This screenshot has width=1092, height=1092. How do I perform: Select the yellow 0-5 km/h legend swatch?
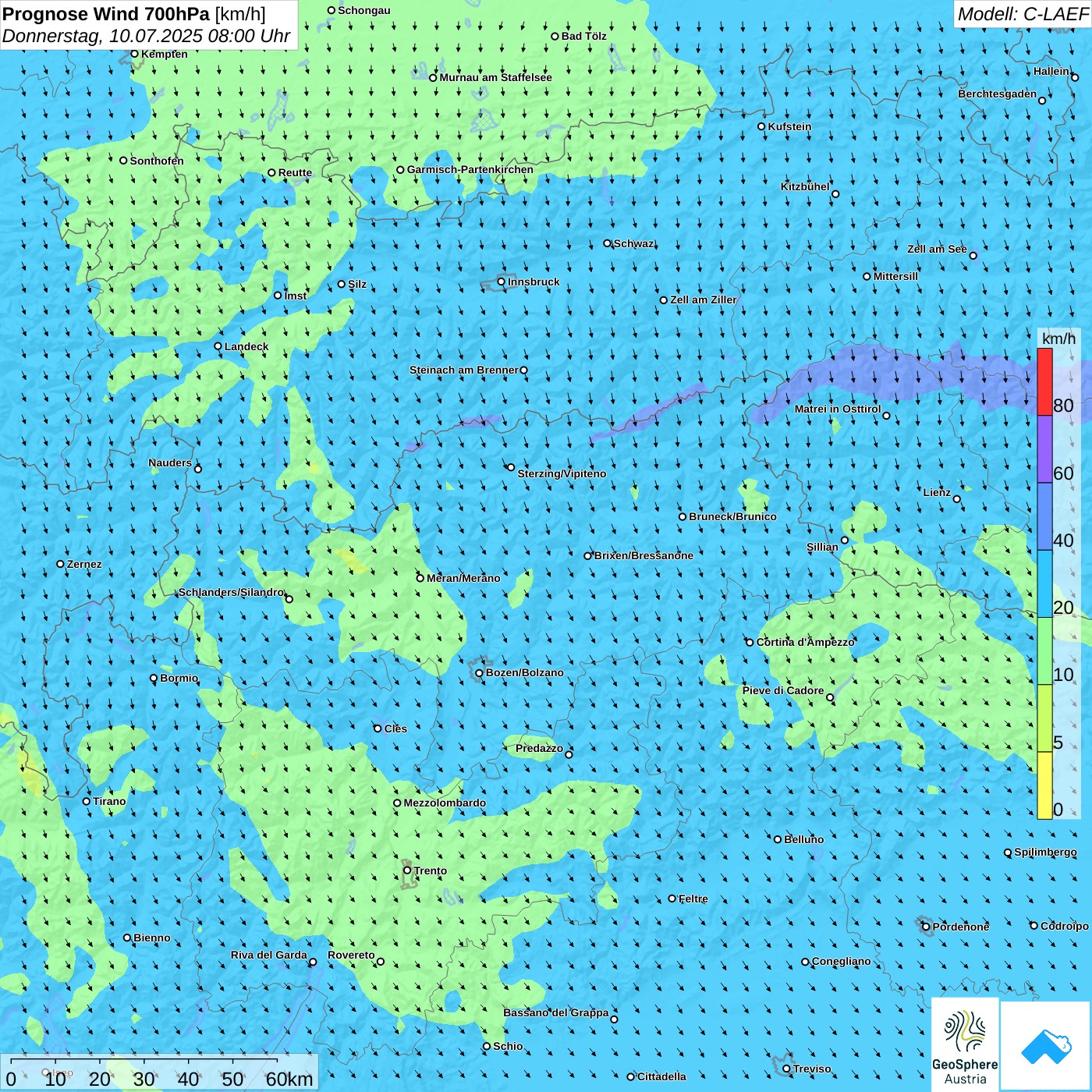1044,785
